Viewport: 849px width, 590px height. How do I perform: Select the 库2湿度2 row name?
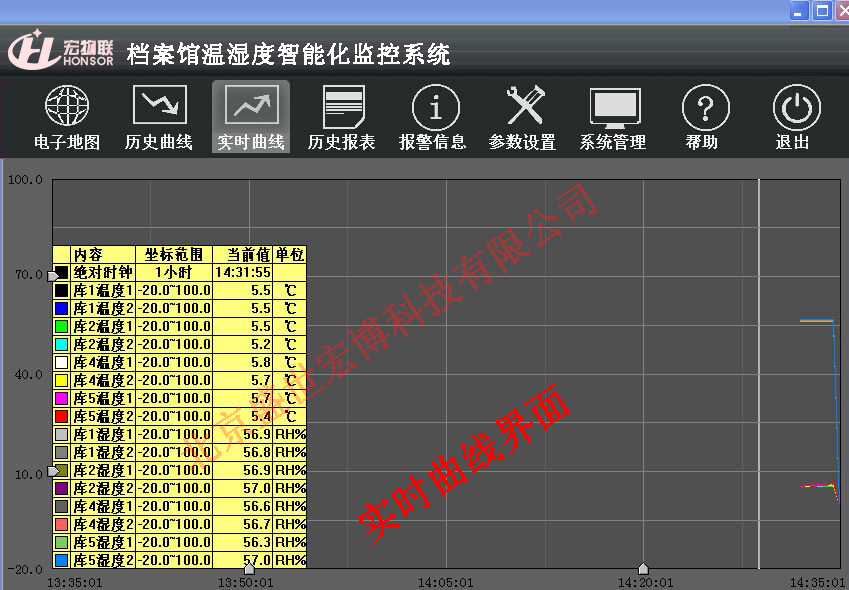pyautogui.click(x=103, y=488)
